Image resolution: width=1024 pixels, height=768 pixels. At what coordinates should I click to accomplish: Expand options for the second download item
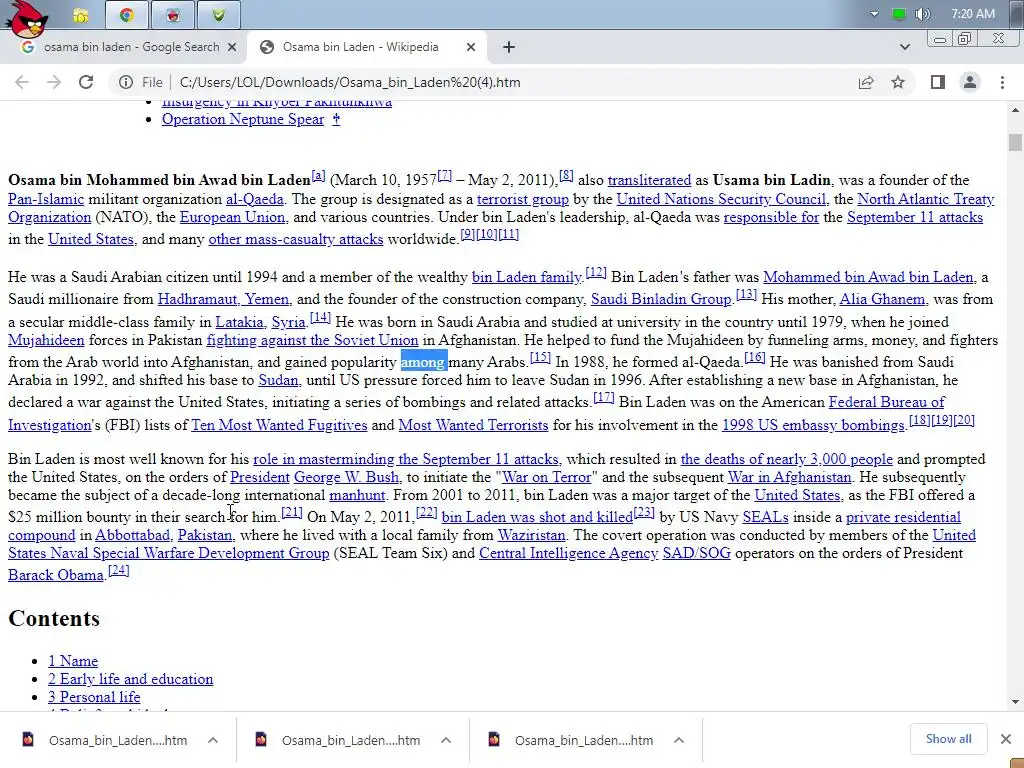(x=446, y=740)
